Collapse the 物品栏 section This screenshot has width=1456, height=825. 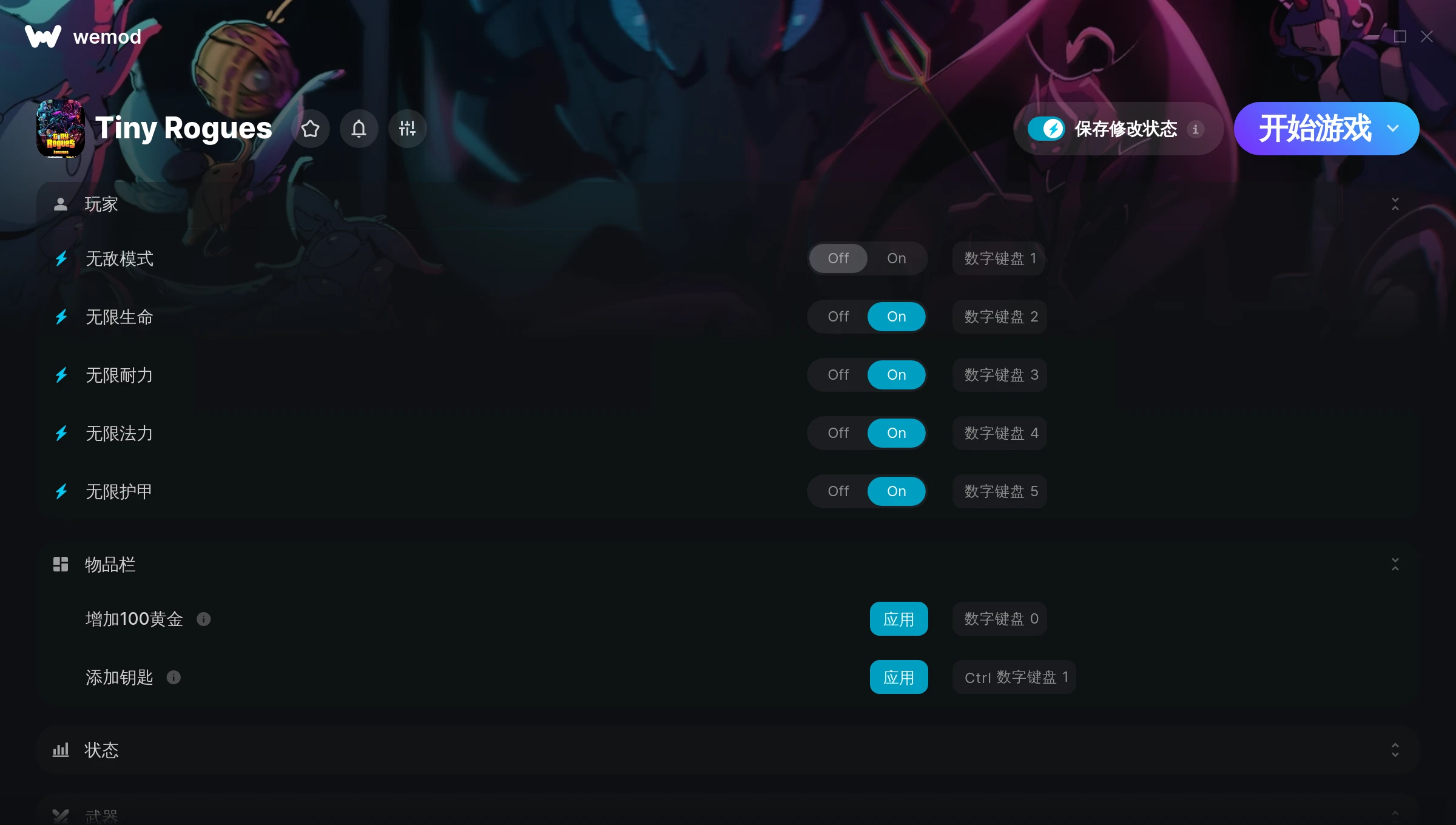pos(1395,564)
